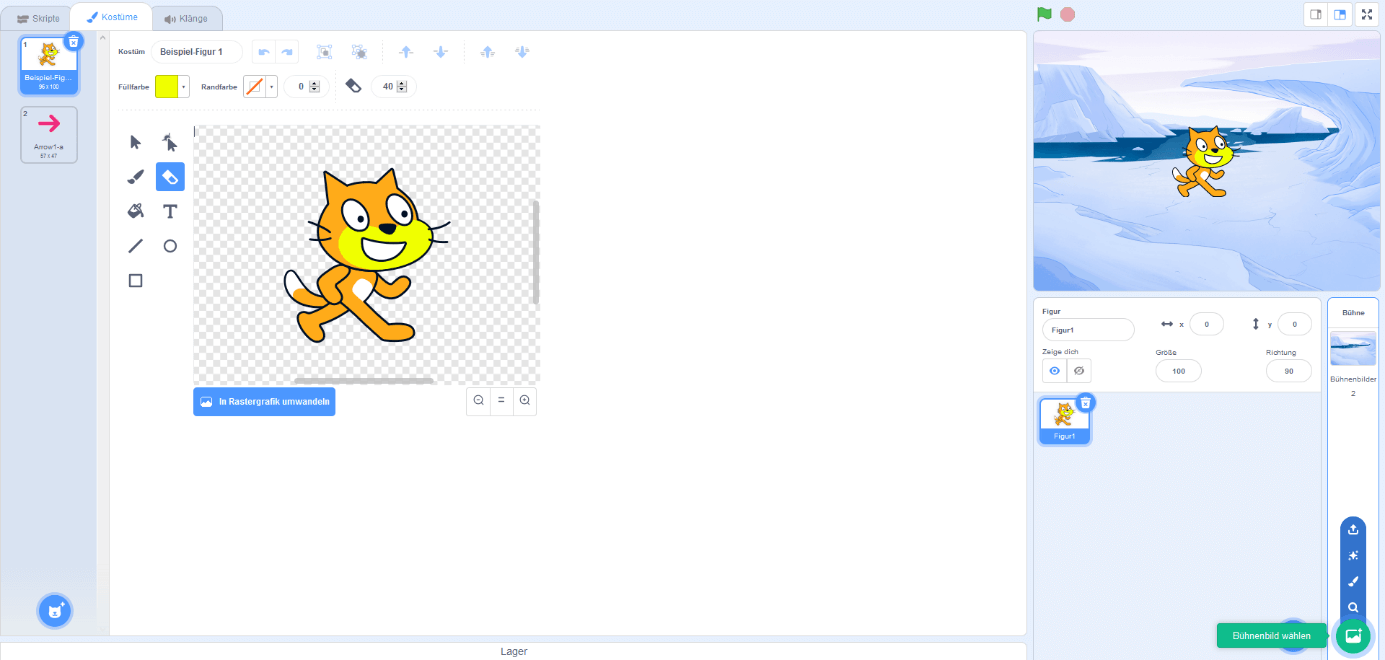
Task: Open the Randfarbe color dropdown
Action: [270, 86]
